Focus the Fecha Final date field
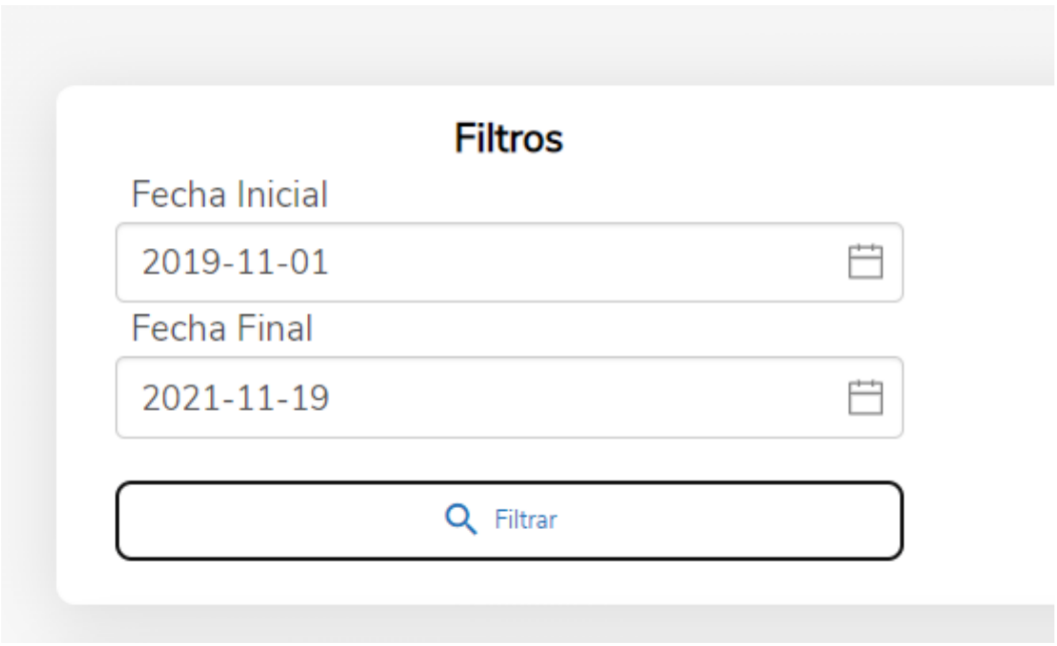This screenshot has height=646, width=1057. [510, 397]
